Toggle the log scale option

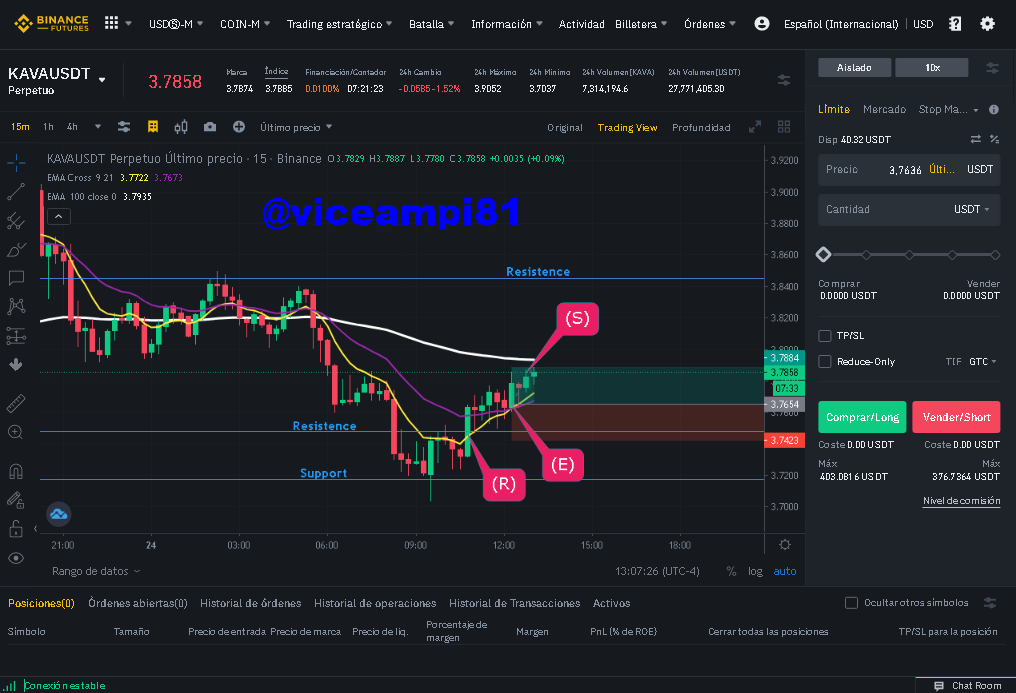[755, 571]
